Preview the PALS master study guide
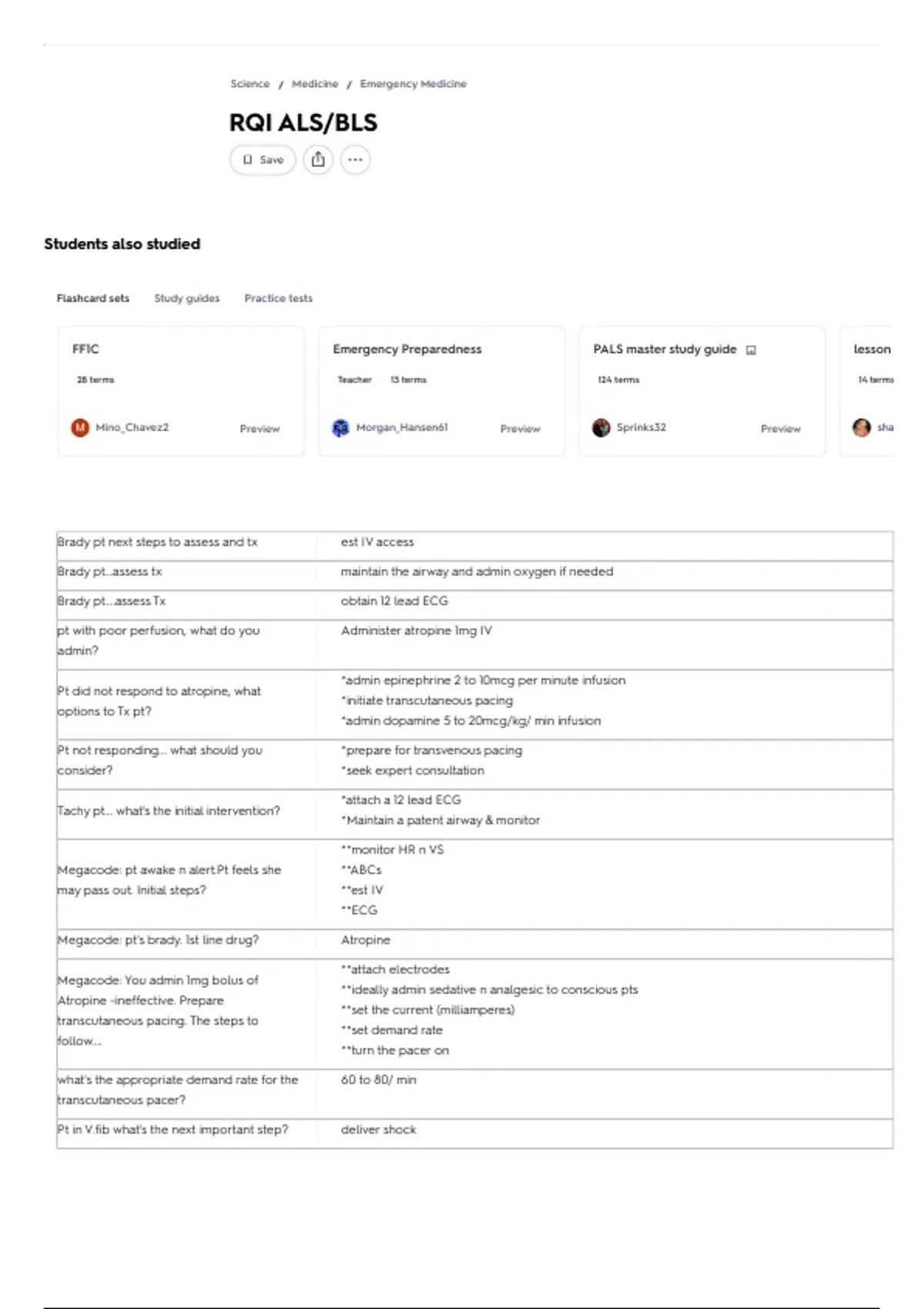Viewport: 924px width, 1309px height. [780, 428]
